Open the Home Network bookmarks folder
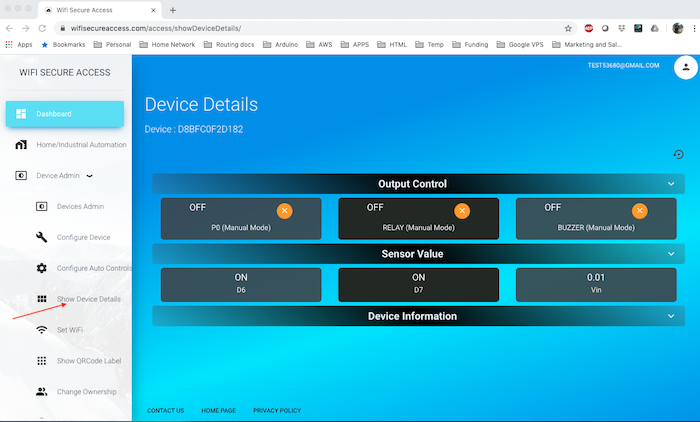The image size is (700, 422). 167,45
